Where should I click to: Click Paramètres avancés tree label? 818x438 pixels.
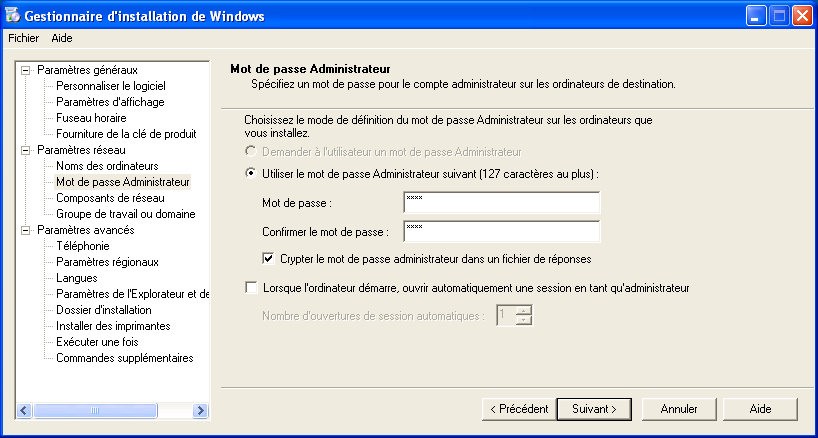pyautogui.click(x=86, y=230)
